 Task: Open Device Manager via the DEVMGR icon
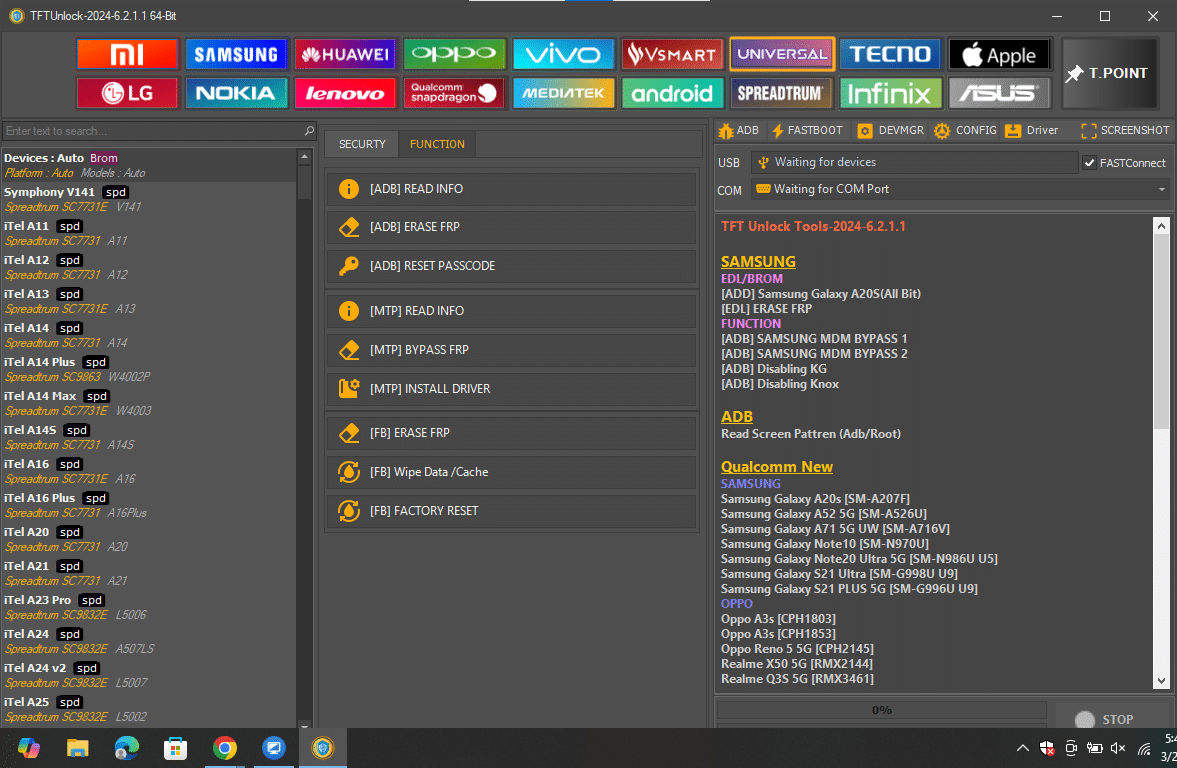(889, 130)
